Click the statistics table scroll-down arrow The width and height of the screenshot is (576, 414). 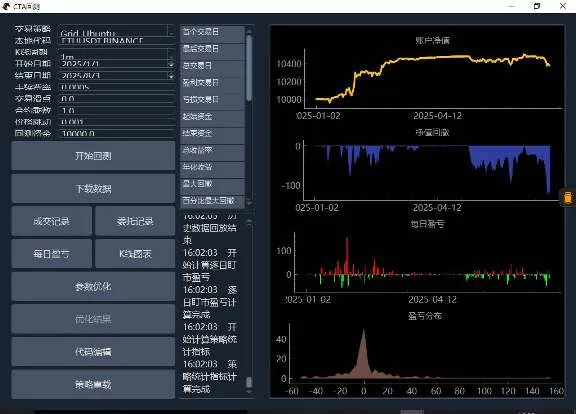click(x=249, y=203)
